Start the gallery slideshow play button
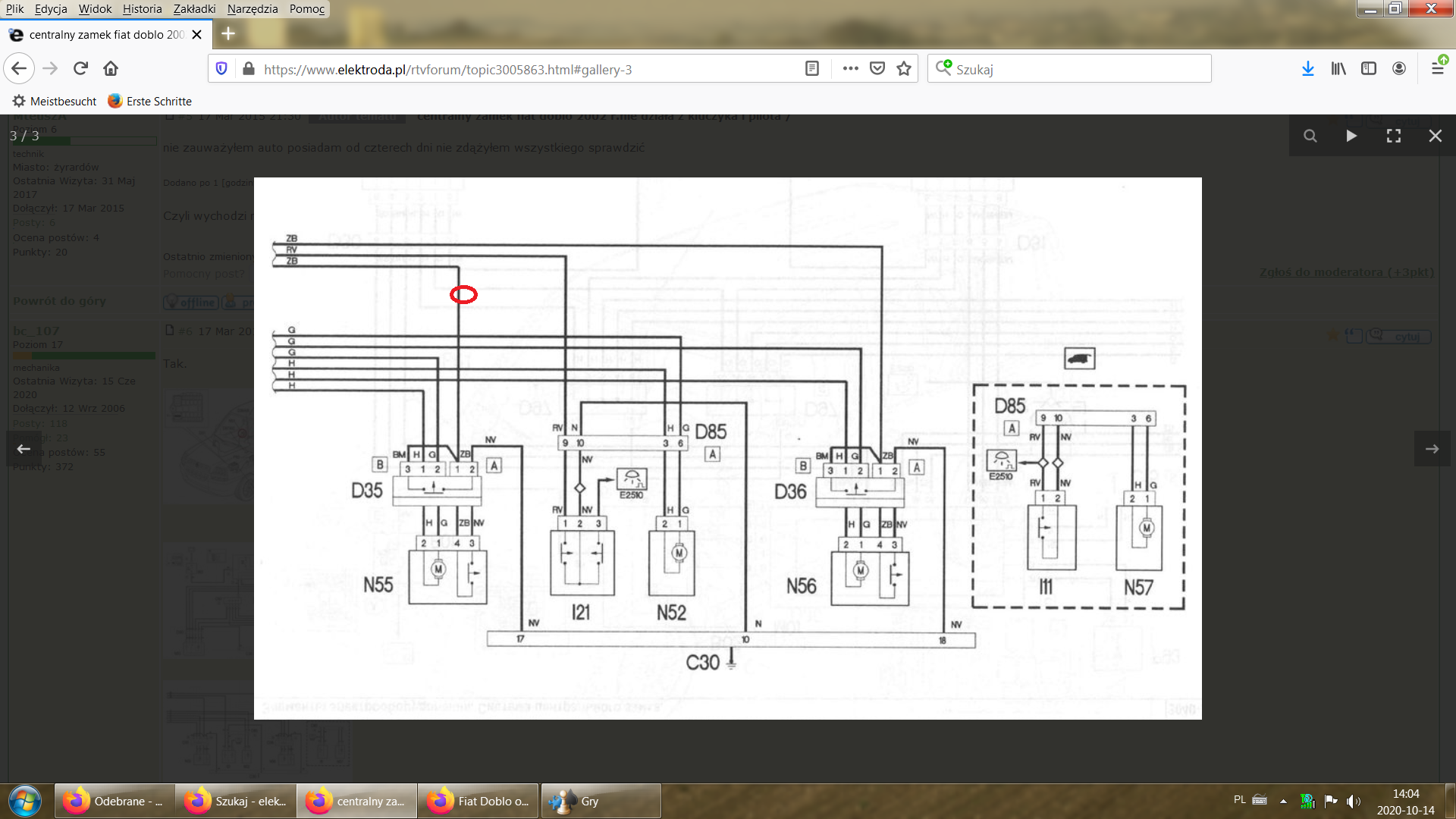The height and width of the screenshot is (819, 1456). click(x=1351, y=136)
